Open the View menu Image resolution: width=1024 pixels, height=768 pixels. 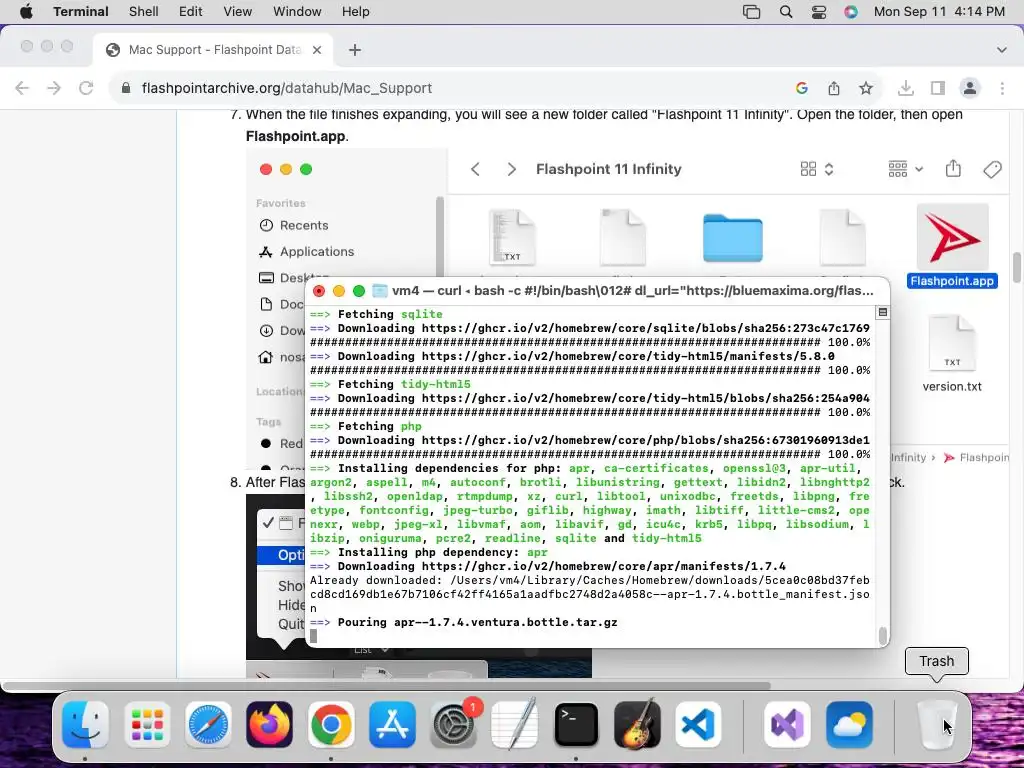238,12
